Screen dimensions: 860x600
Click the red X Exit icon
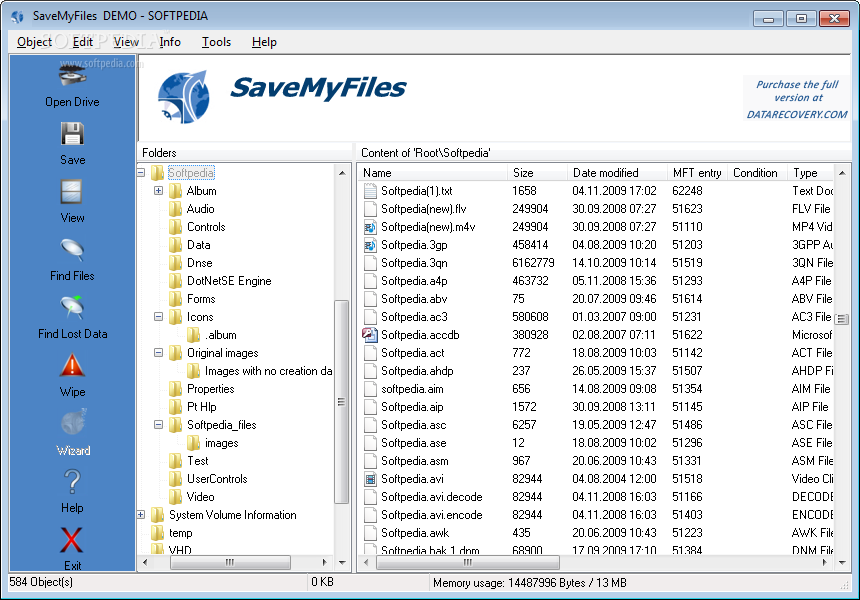click(x=72, y=540)
